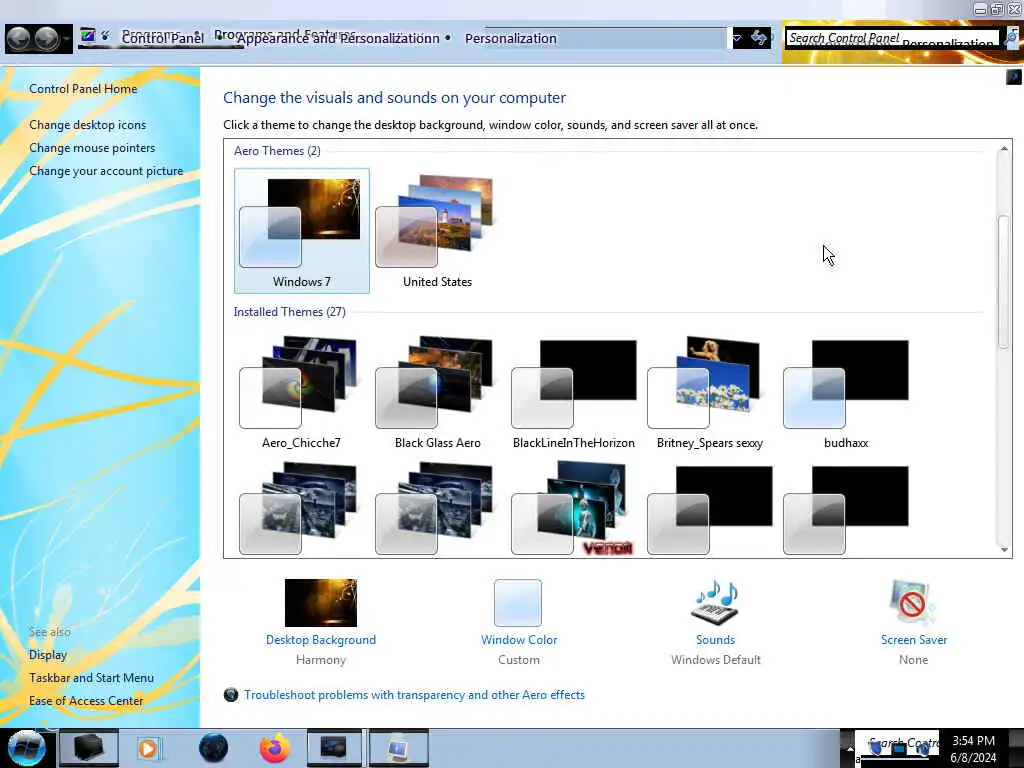This screenshot has width=1024, height=768.
Task: Click the theme list scroll up arrow
Action: click(x=1004, y=149)
